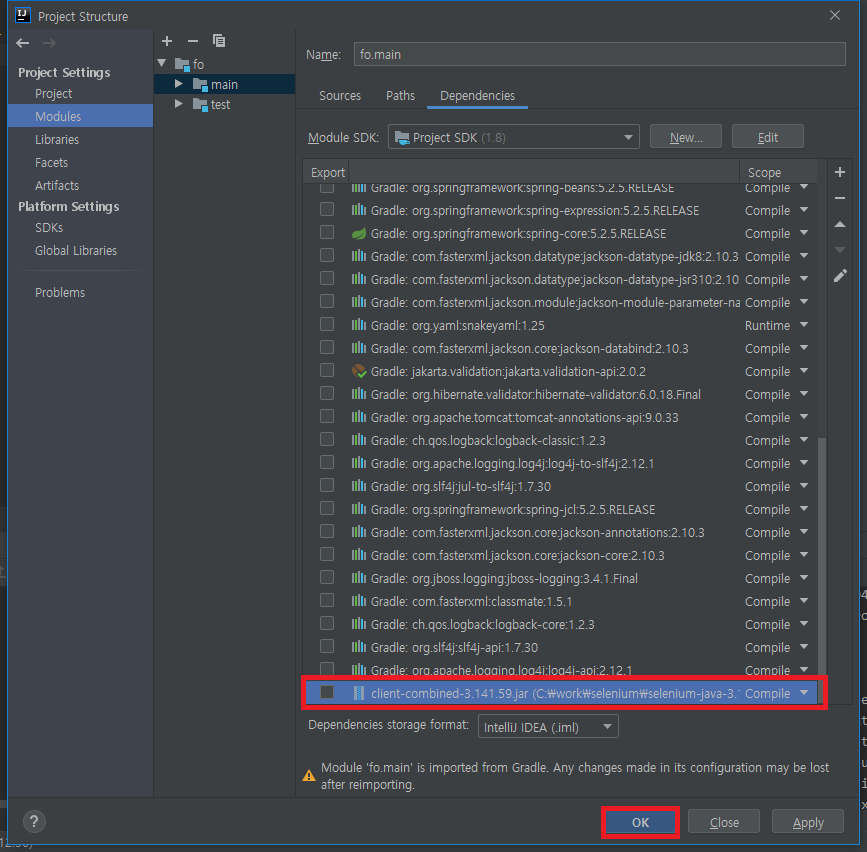
Task: Expand the main module tree node
Action: 179,84
